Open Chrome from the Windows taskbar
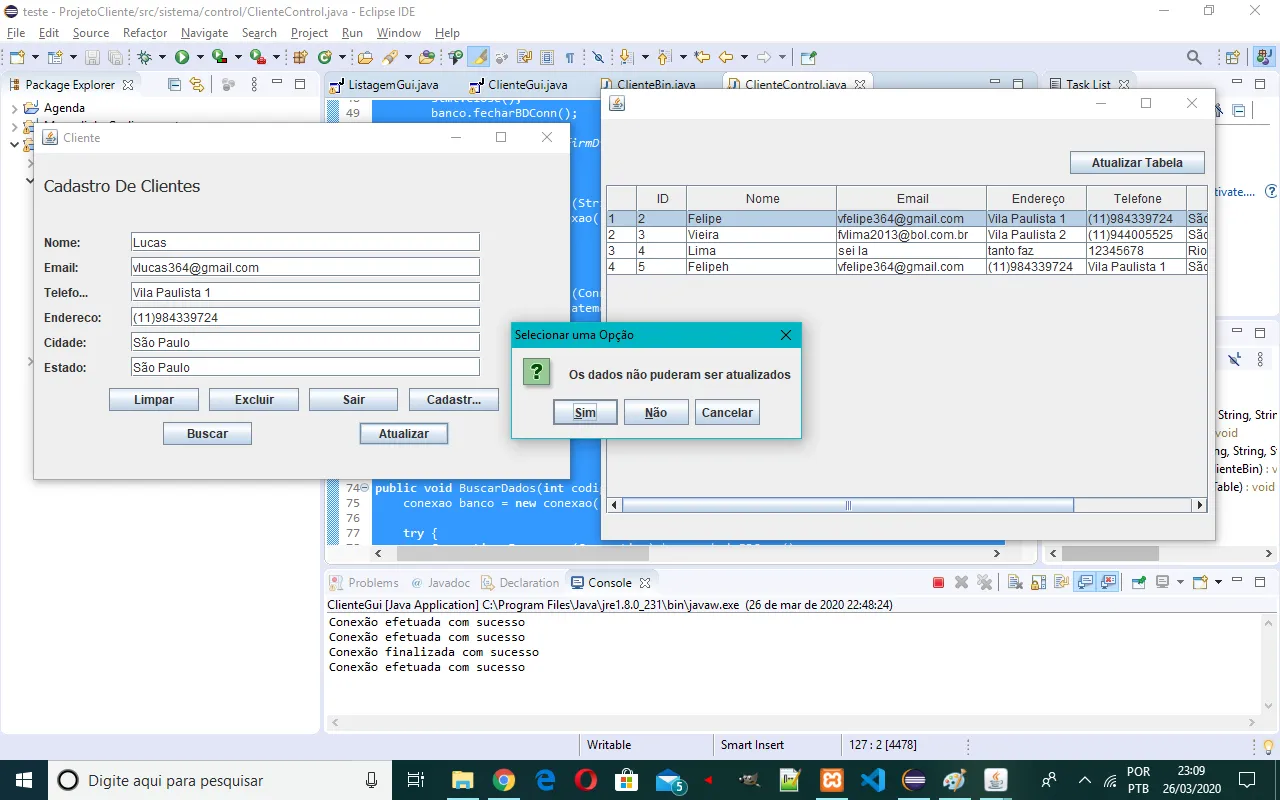 504,780
